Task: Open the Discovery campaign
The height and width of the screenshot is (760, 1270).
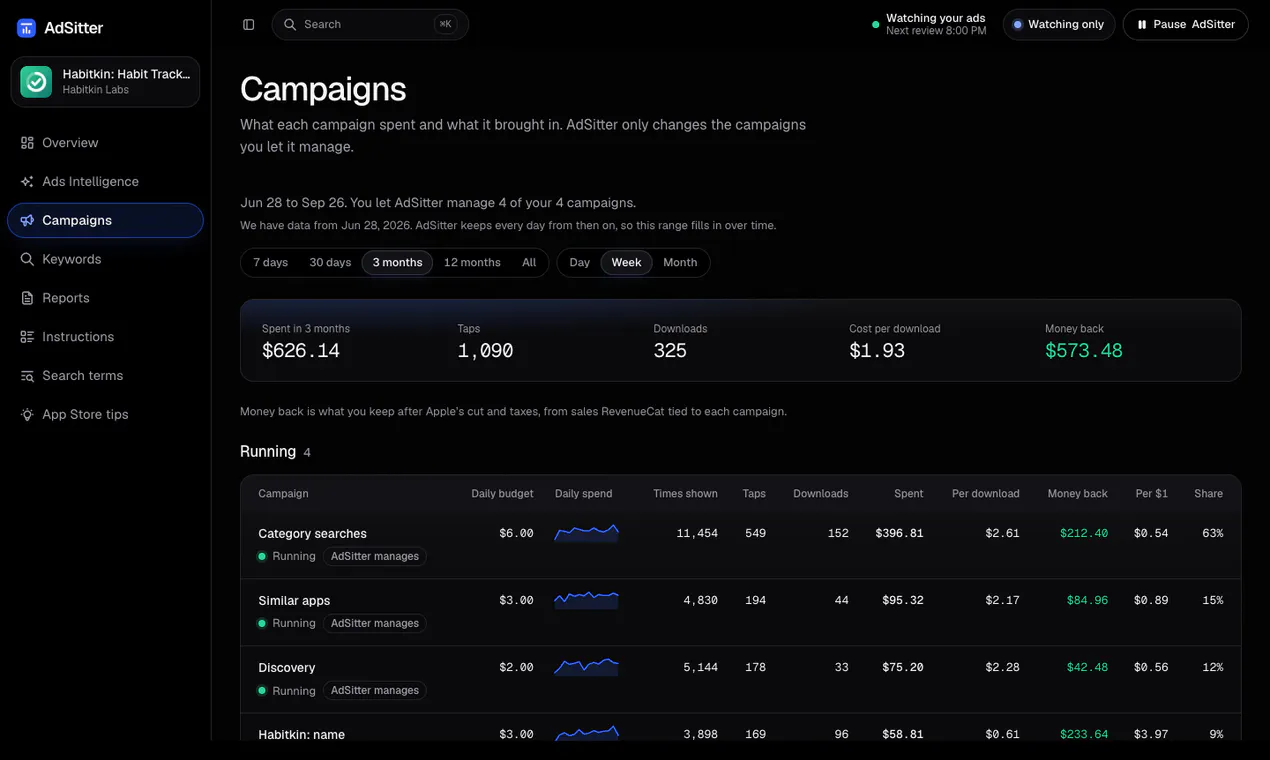Action: tap(286, 668)
